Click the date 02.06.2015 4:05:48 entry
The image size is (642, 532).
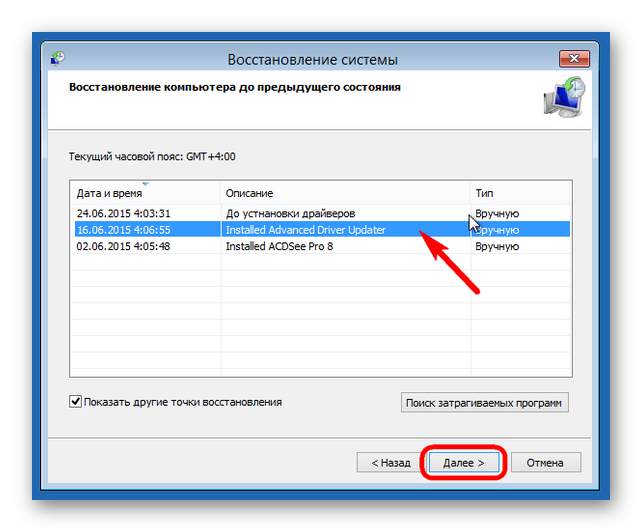point(123,246)
